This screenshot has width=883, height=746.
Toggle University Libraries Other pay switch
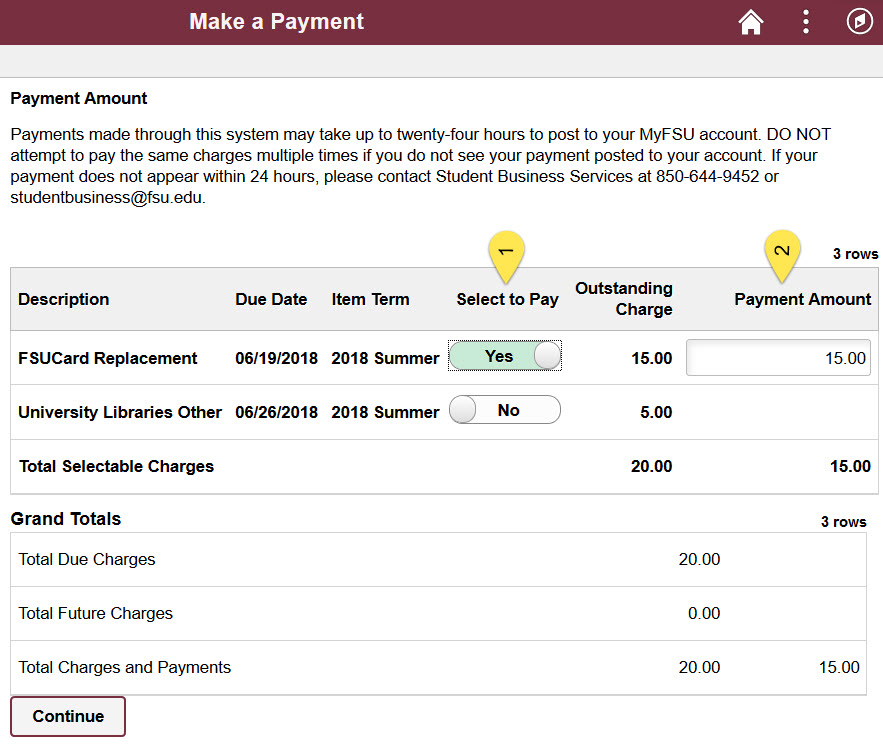pos(505,410)
